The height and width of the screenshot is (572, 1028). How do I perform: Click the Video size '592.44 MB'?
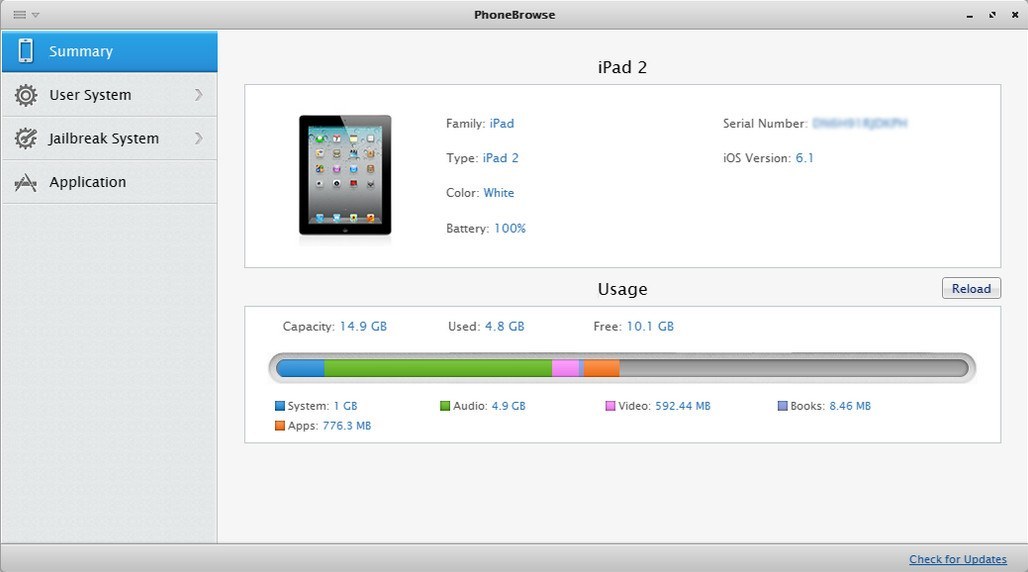coord(682,406)
